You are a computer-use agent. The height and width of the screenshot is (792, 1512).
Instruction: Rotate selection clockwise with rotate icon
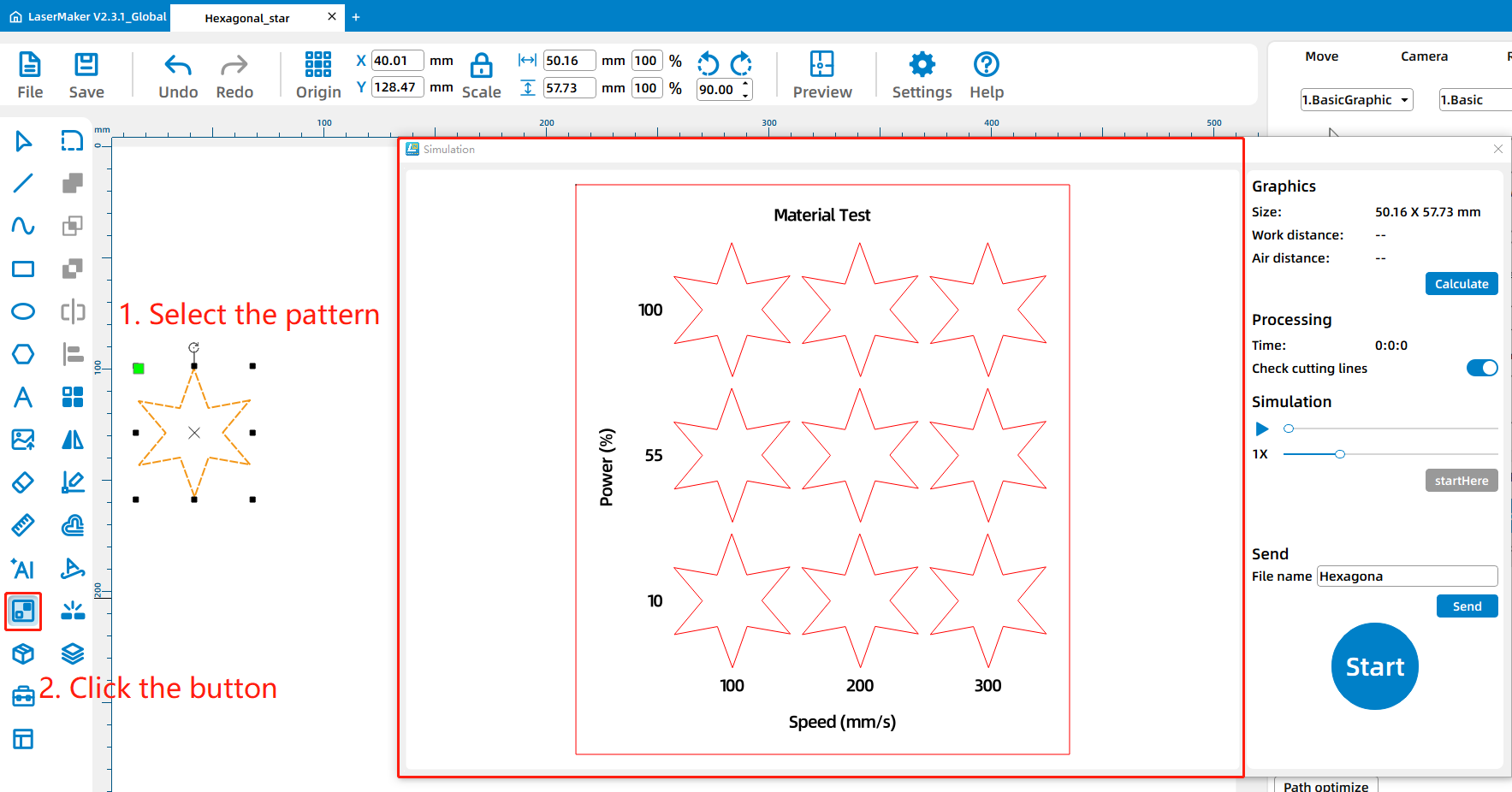point(741,63)
